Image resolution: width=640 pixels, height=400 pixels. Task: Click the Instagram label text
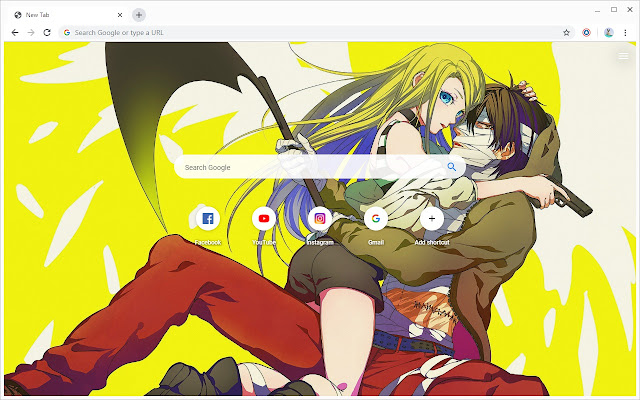[320, 242]
